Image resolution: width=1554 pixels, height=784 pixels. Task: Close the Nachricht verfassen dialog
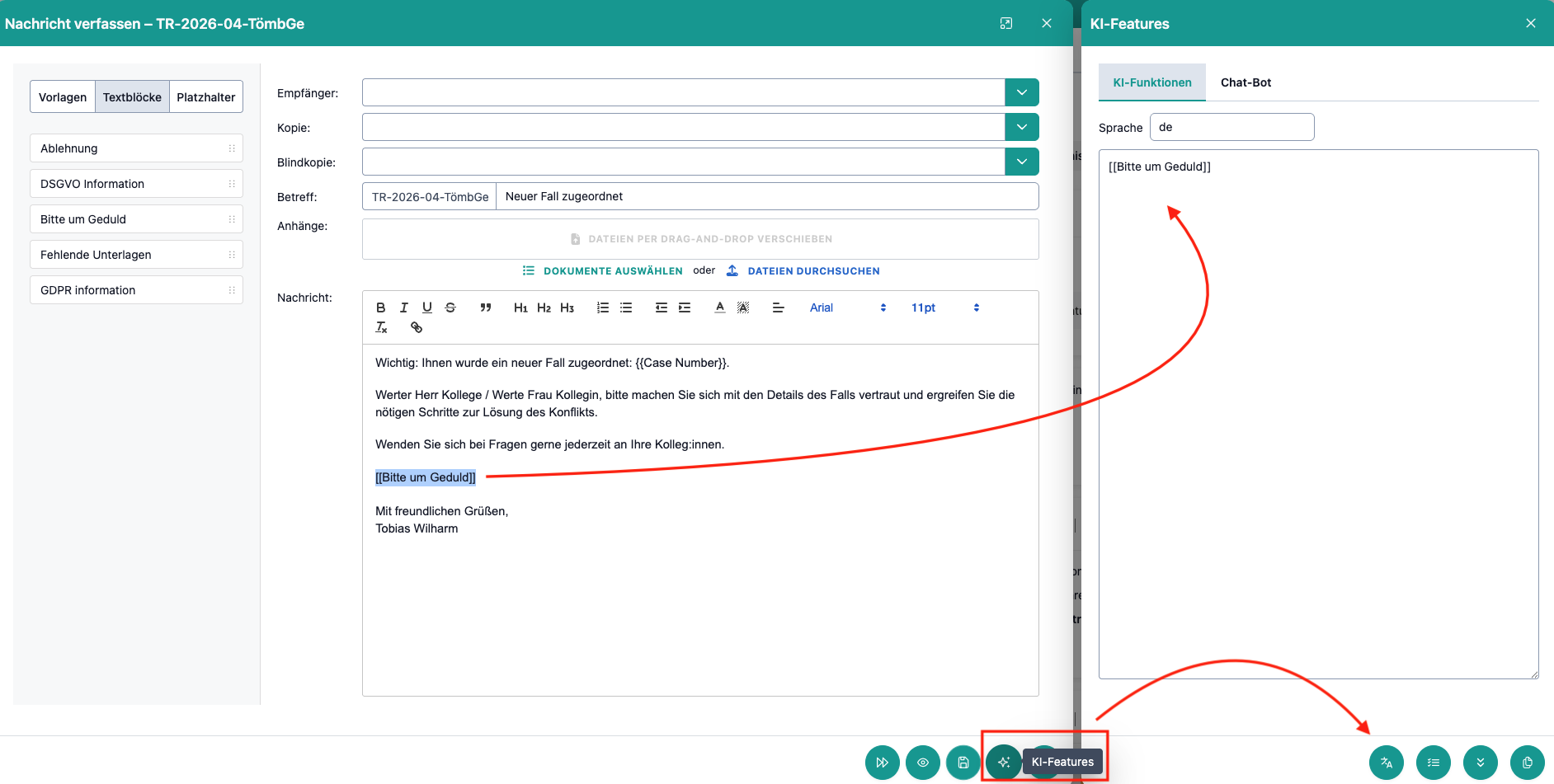pyautogui.click(x=1047, y=23)
